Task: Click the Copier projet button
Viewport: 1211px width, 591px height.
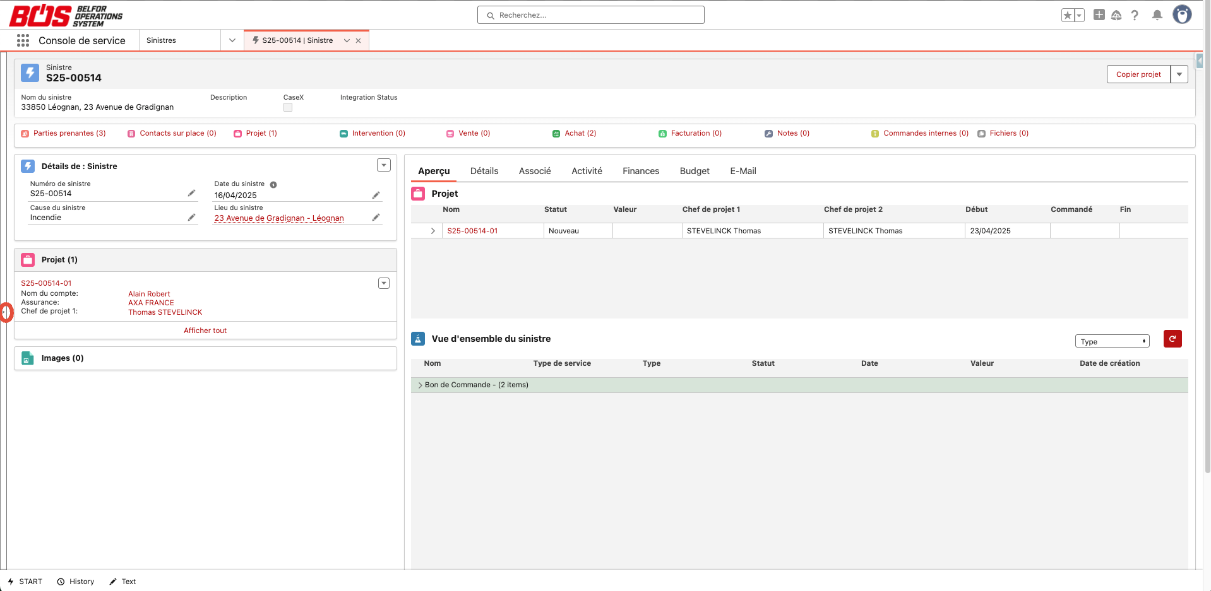Action: 1138,74
